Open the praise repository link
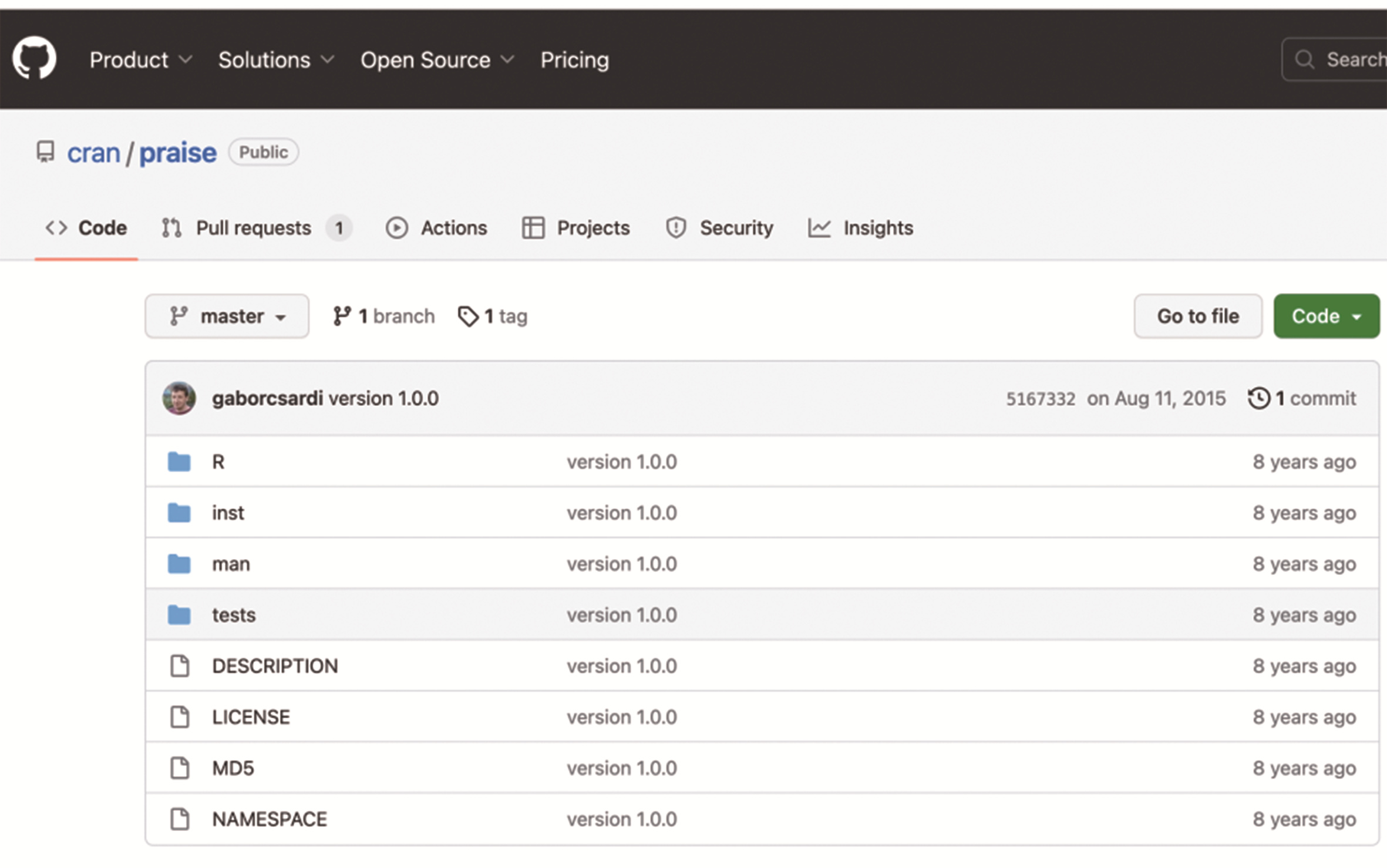This screenshot has width=1387, height=868. pos(178,153)
